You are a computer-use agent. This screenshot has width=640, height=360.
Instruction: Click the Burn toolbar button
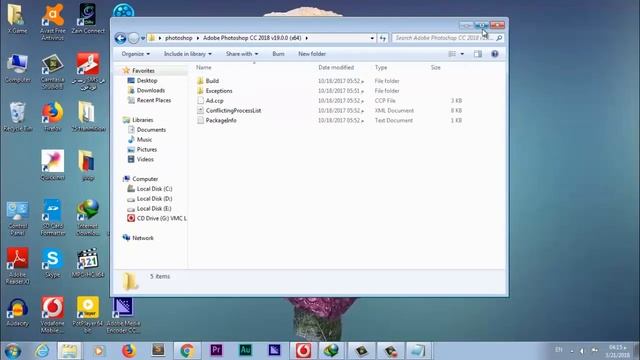278,54
